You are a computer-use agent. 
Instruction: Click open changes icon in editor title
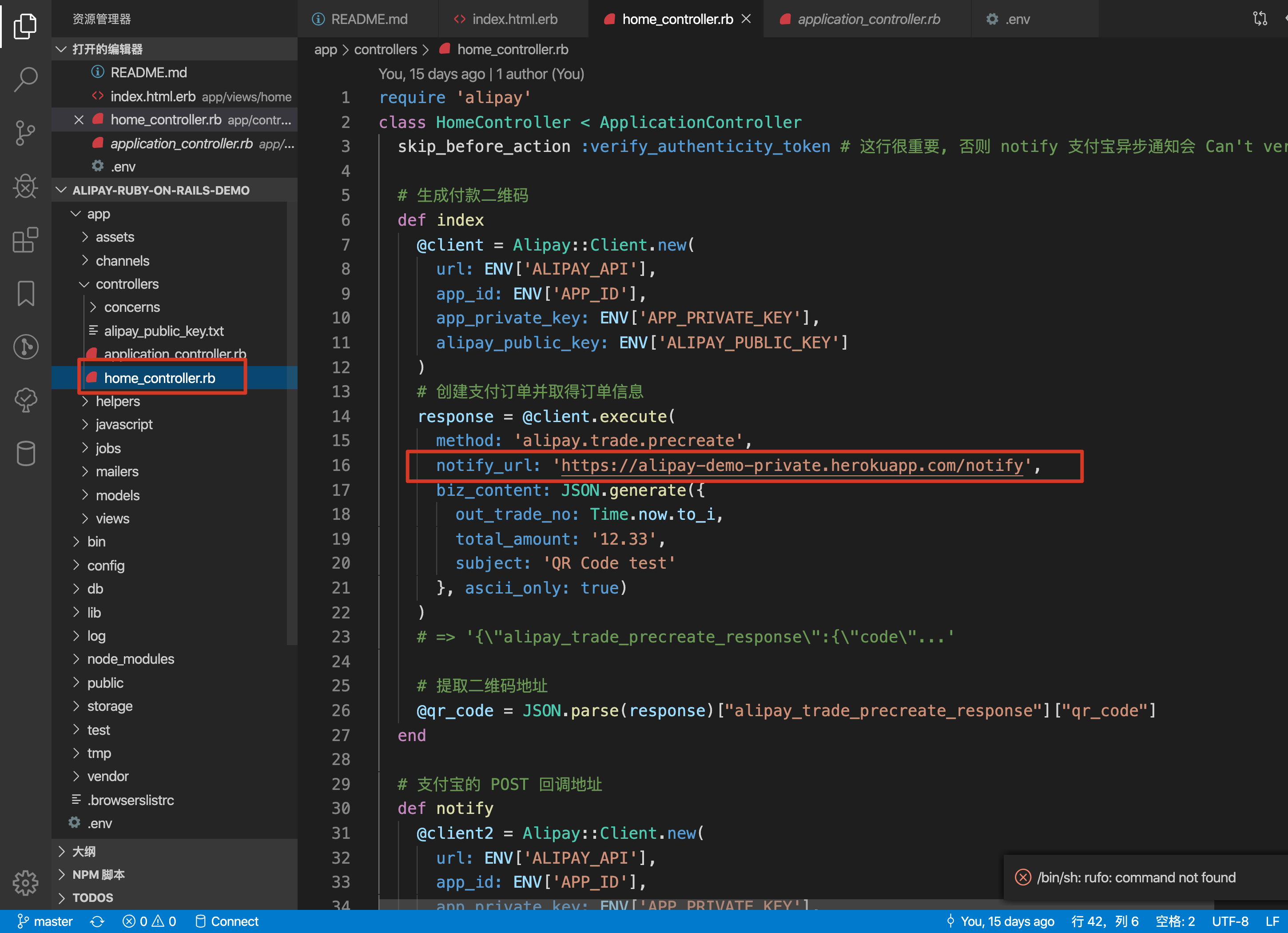pos(1260,19)
